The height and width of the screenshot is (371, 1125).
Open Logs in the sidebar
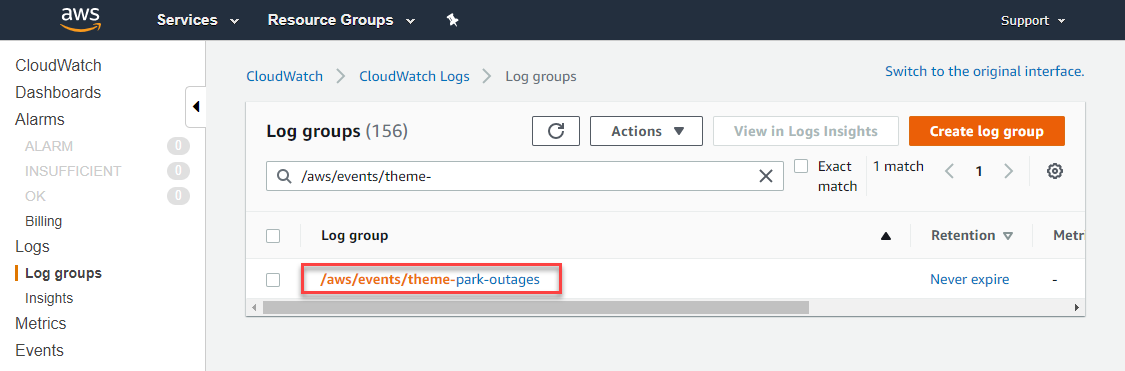(32, 247)
